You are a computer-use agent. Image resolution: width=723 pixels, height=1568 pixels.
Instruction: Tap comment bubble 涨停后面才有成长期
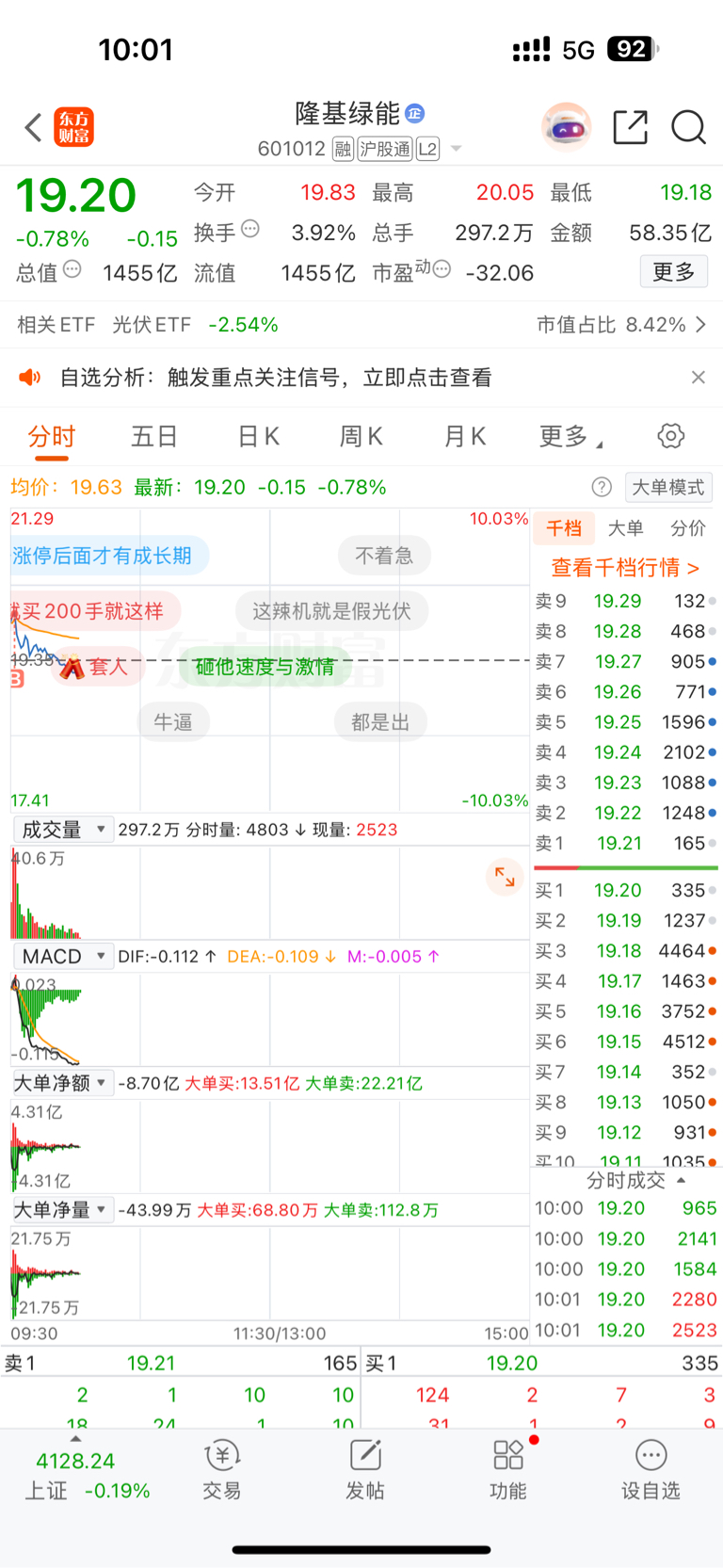pyautogui.click(x=109, y=556)
